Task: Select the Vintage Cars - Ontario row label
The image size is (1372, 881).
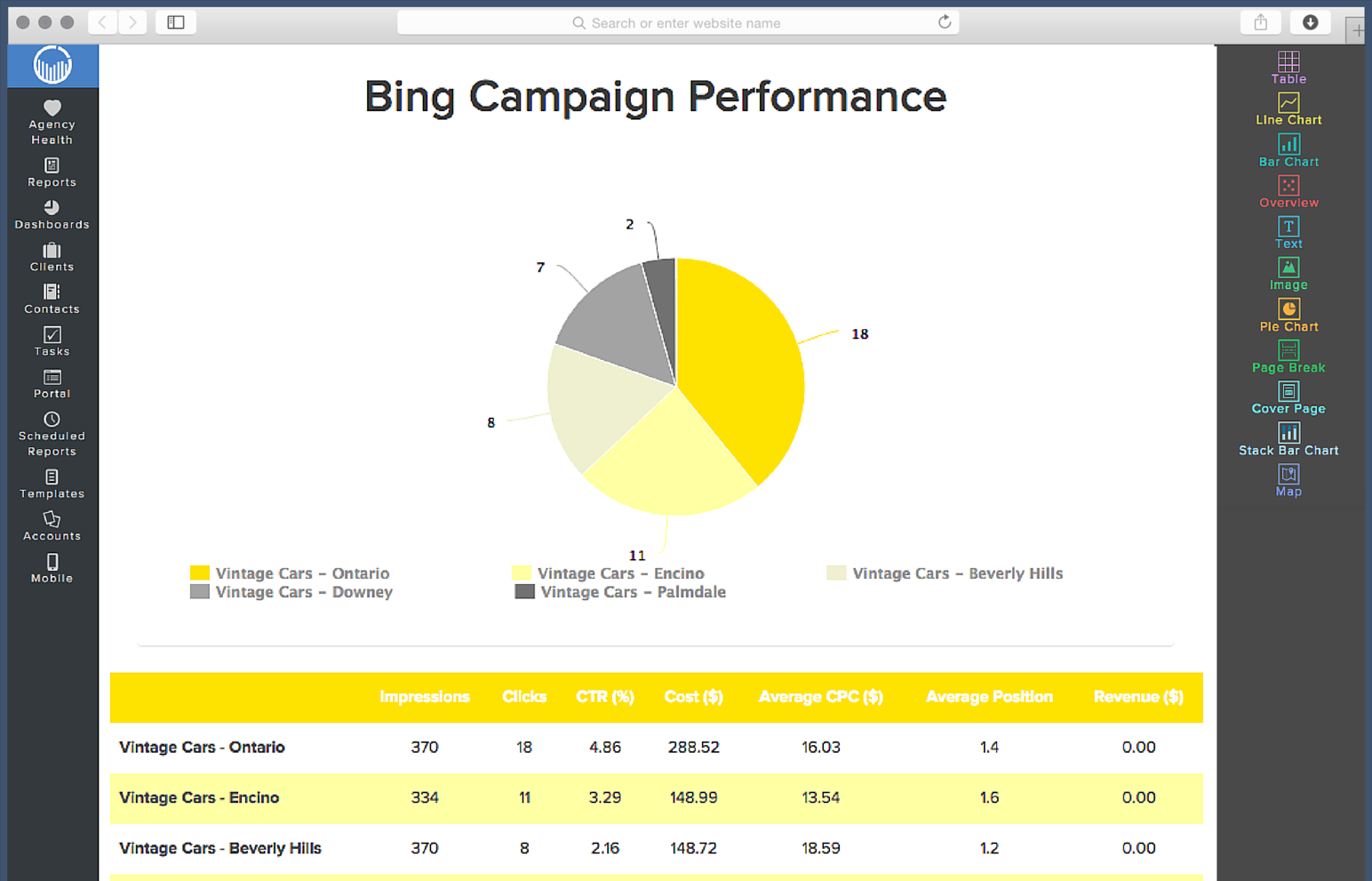Action: [202, 748]
